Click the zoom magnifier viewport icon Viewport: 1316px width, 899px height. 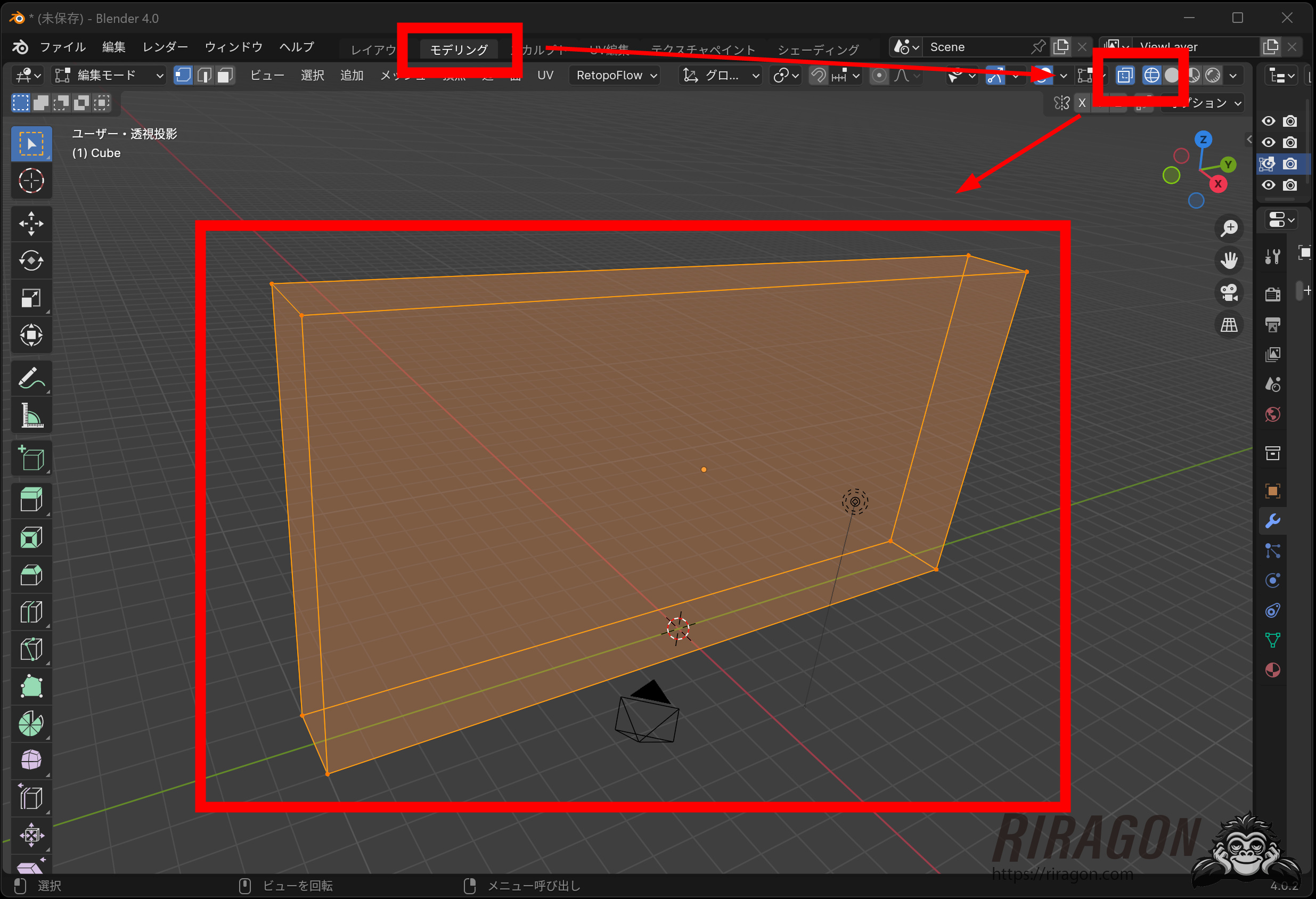[x=1229, y=228]
